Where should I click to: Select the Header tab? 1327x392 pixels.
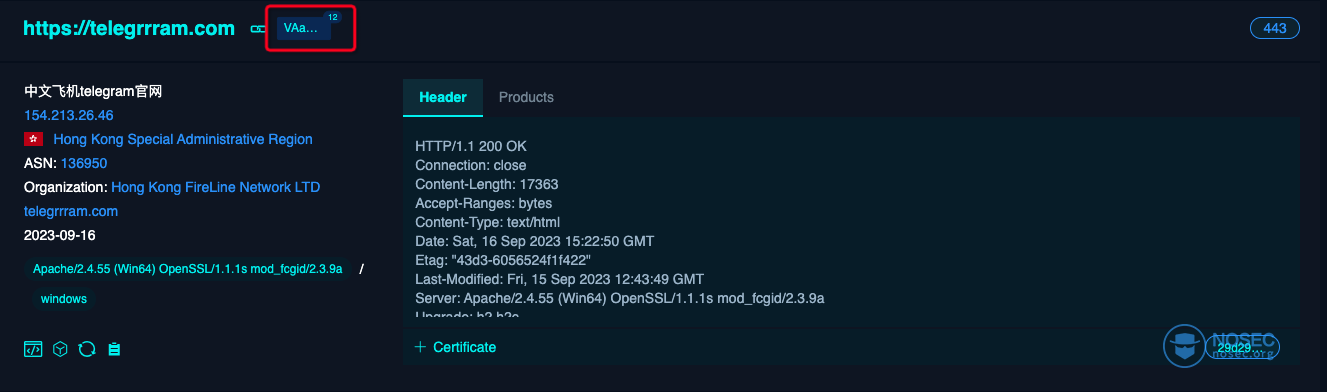tap(443, 97)
